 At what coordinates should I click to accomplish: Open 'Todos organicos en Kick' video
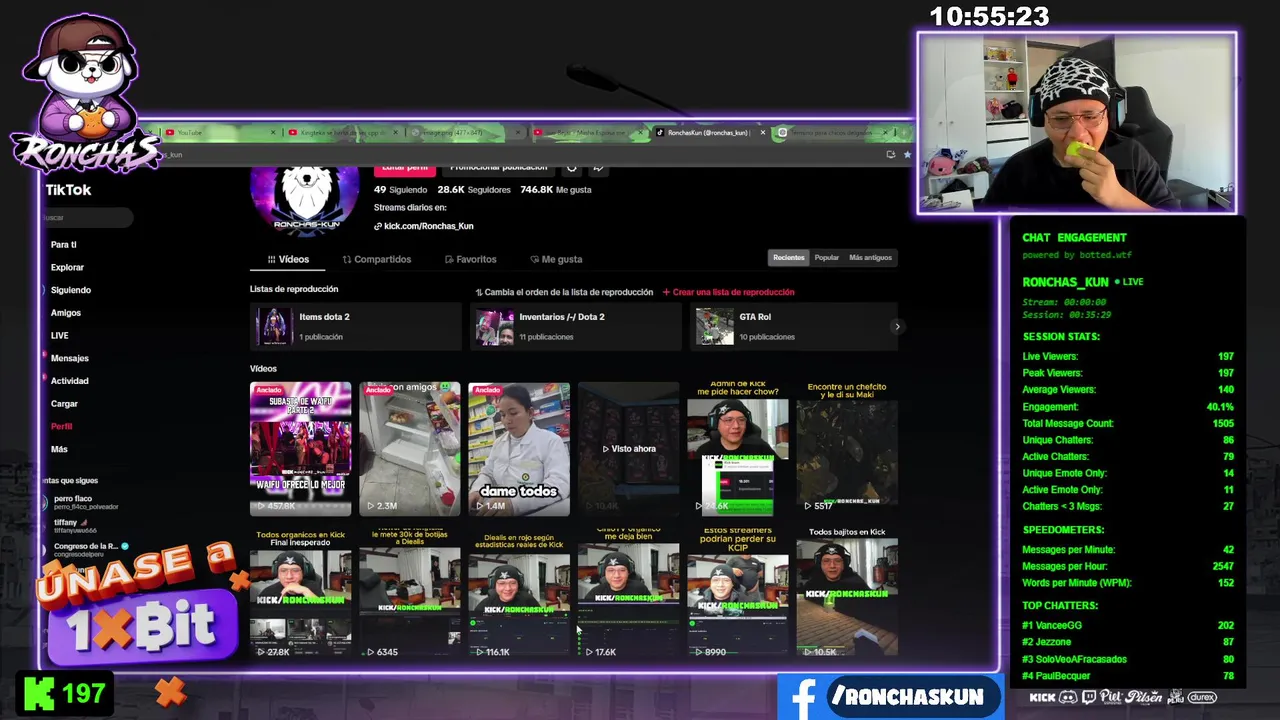coord(300,594)
